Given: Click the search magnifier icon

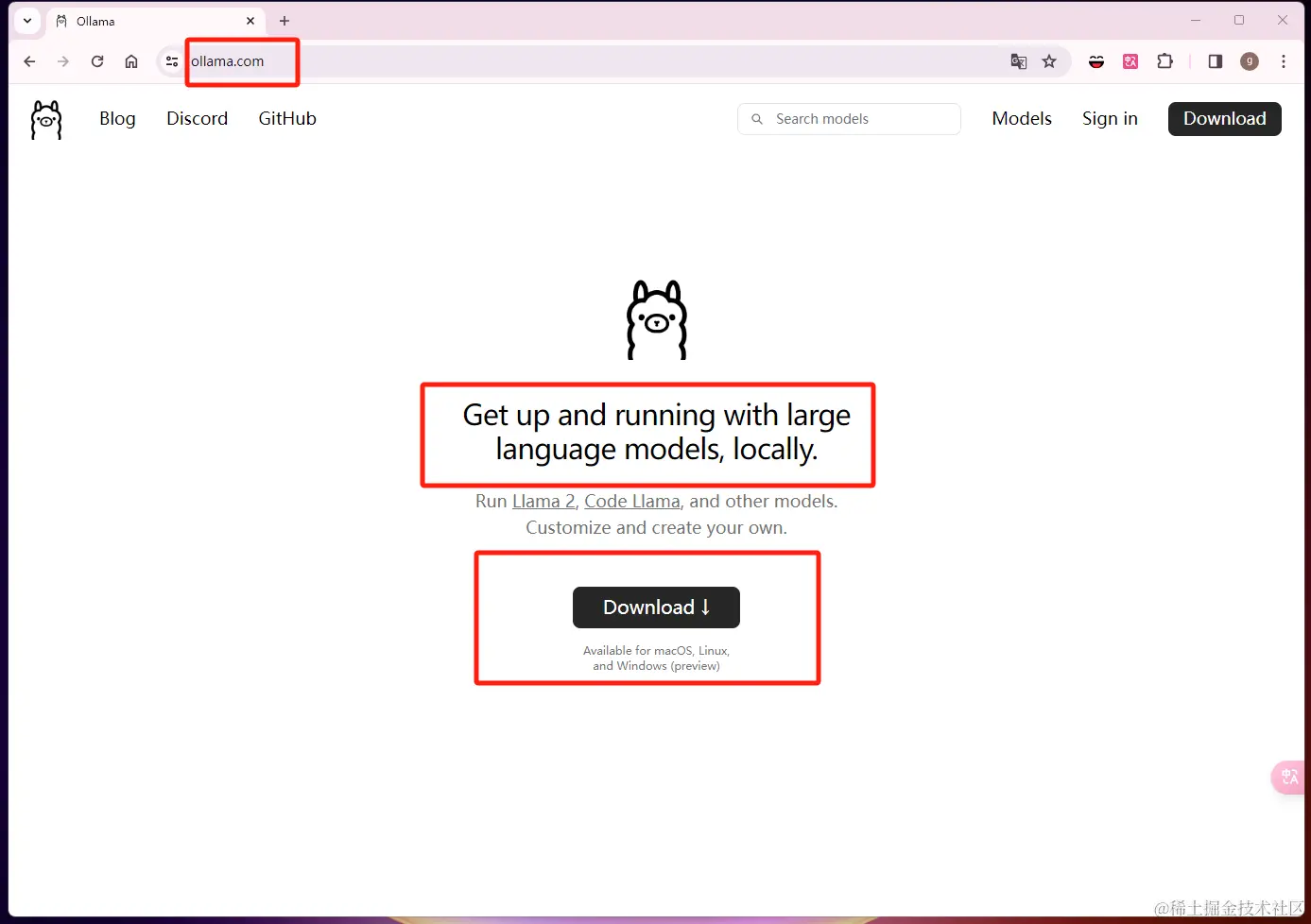Looking at the screenshot, I should click(757, 119).
